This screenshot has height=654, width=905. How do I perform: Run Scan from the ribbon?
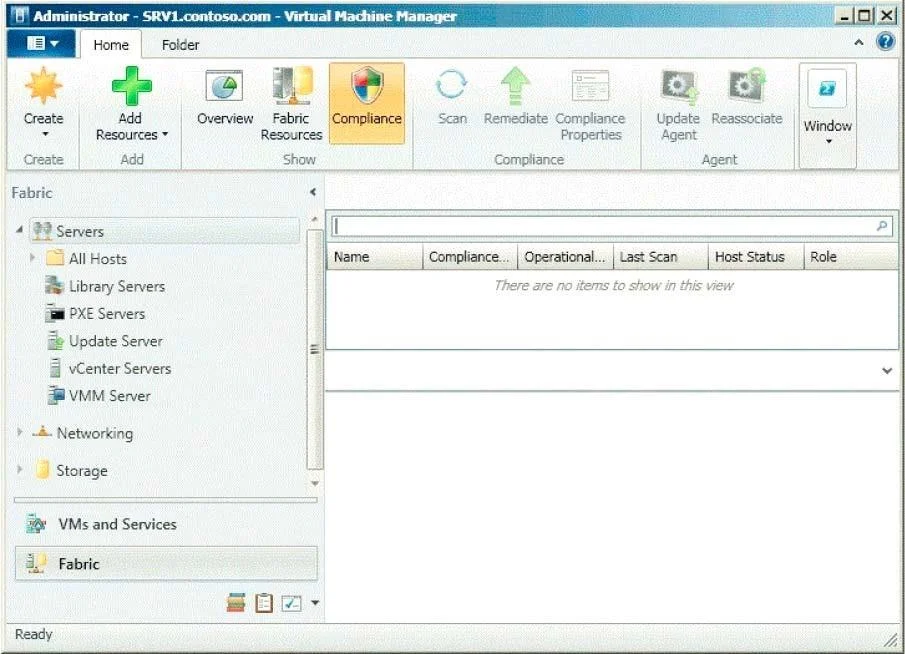[x=452, y=97]
